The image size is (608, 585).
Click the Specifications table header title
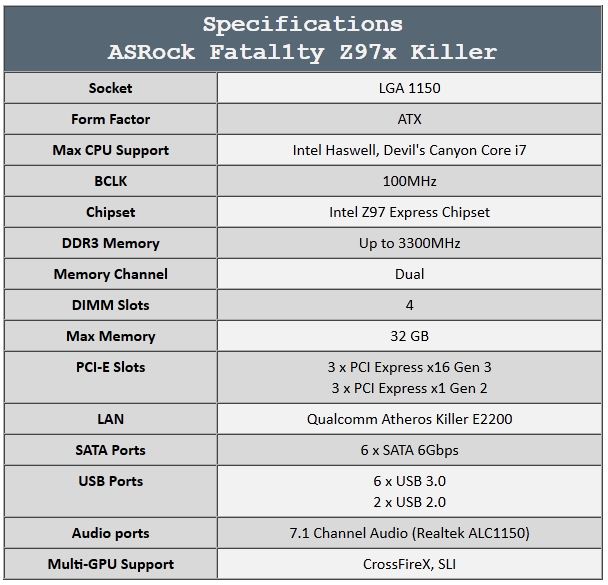(x=302, y=38)
